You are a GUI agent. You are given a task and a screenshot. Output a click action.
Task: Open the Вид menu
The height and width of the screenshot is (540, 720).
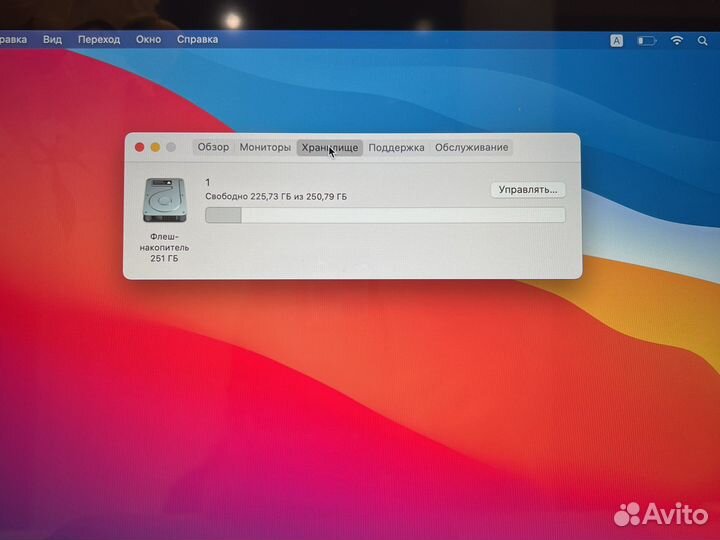click(52, 39)
